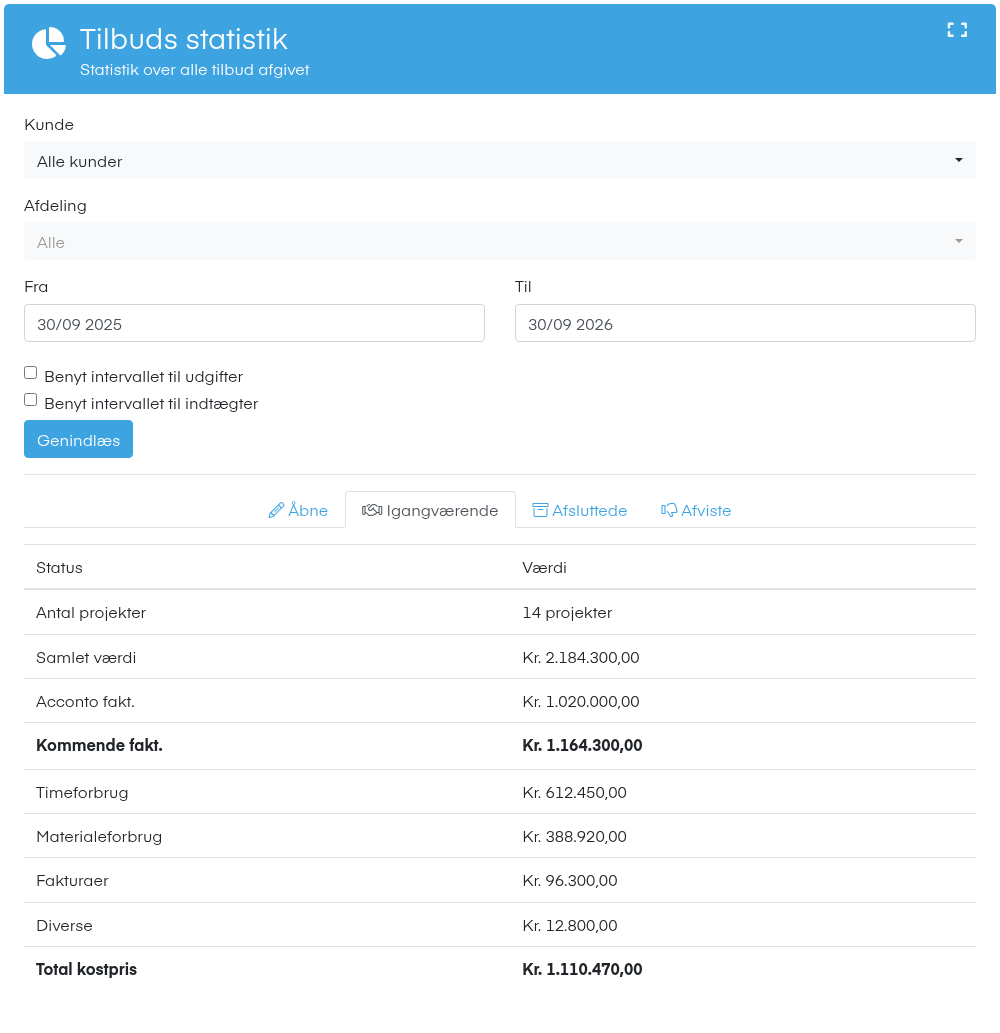Click the Materialeforbrug row label
This screenshot has width=1000, height=1033.
(99, 837)
